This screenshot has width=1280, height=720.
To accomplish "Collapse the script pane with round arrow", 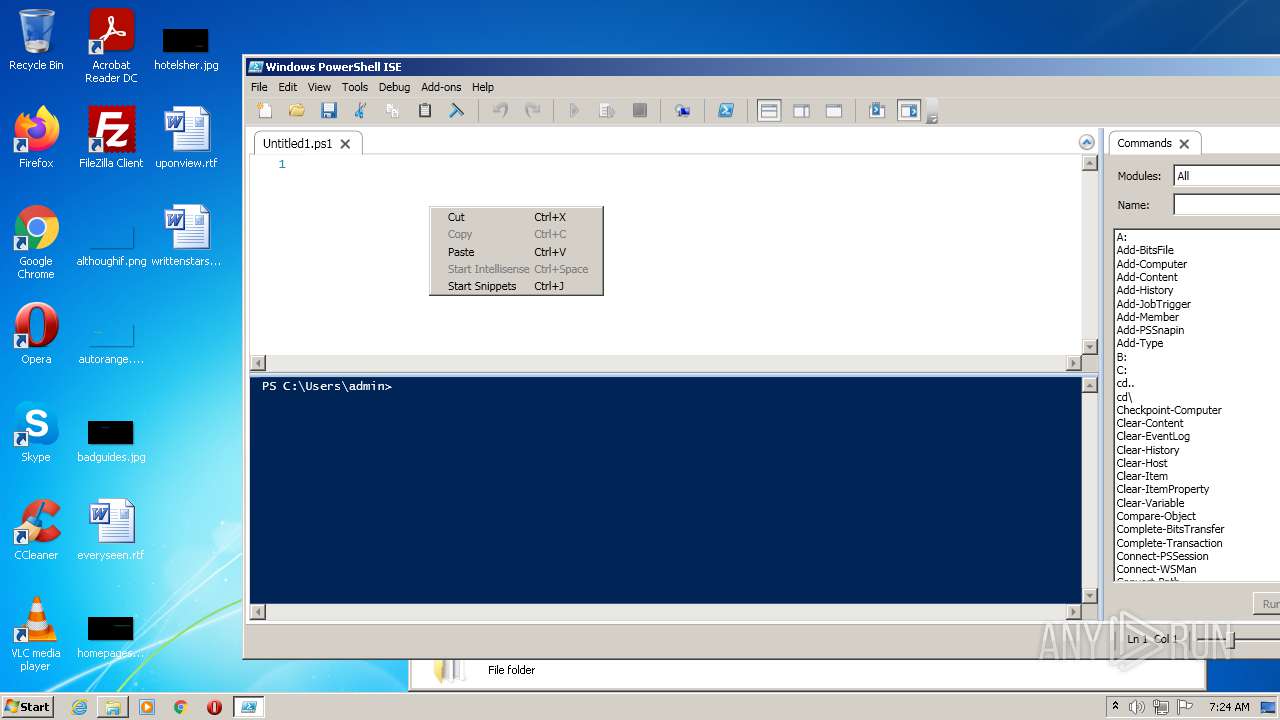I will point(1087,143).
